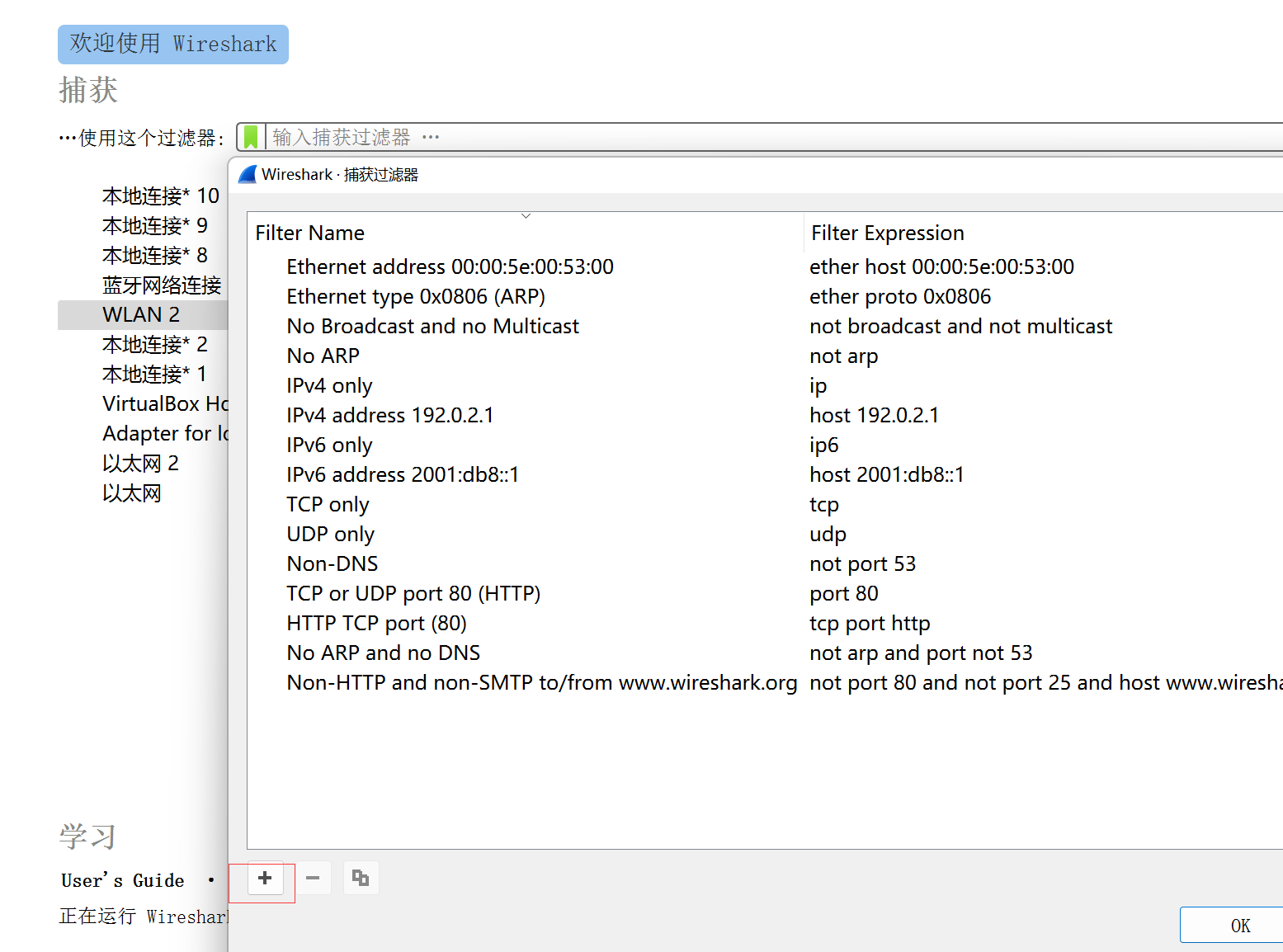Click the 'host 2001:db8::1' expression
This screenshot has height=952, width=1283.
(887, 474)
